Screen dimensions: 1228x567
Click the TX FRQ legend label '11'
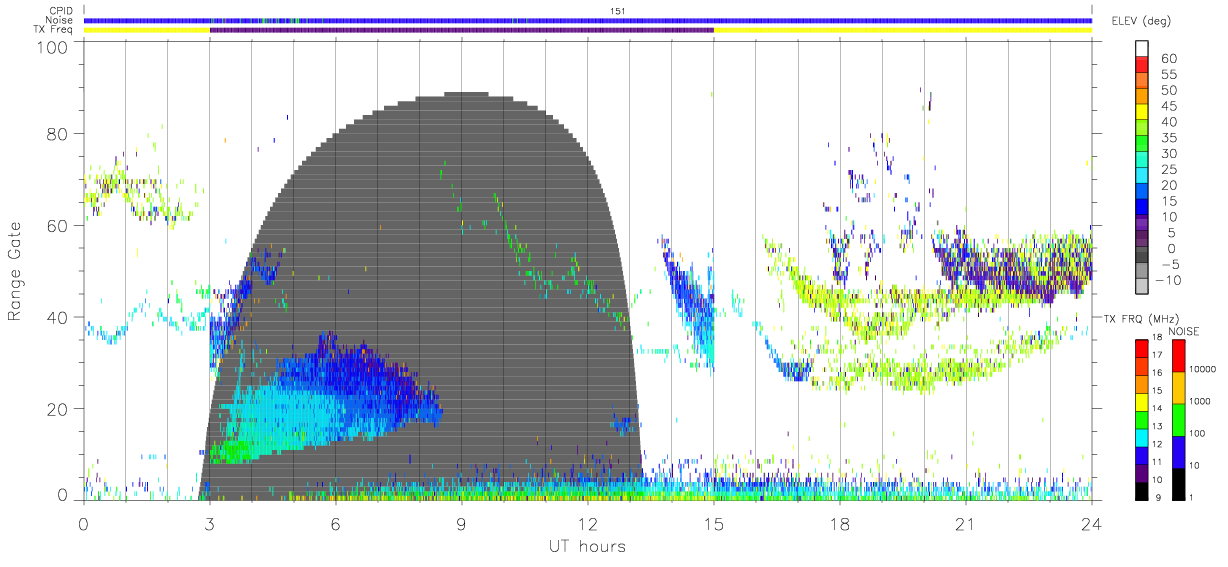tap(1157, 462)
